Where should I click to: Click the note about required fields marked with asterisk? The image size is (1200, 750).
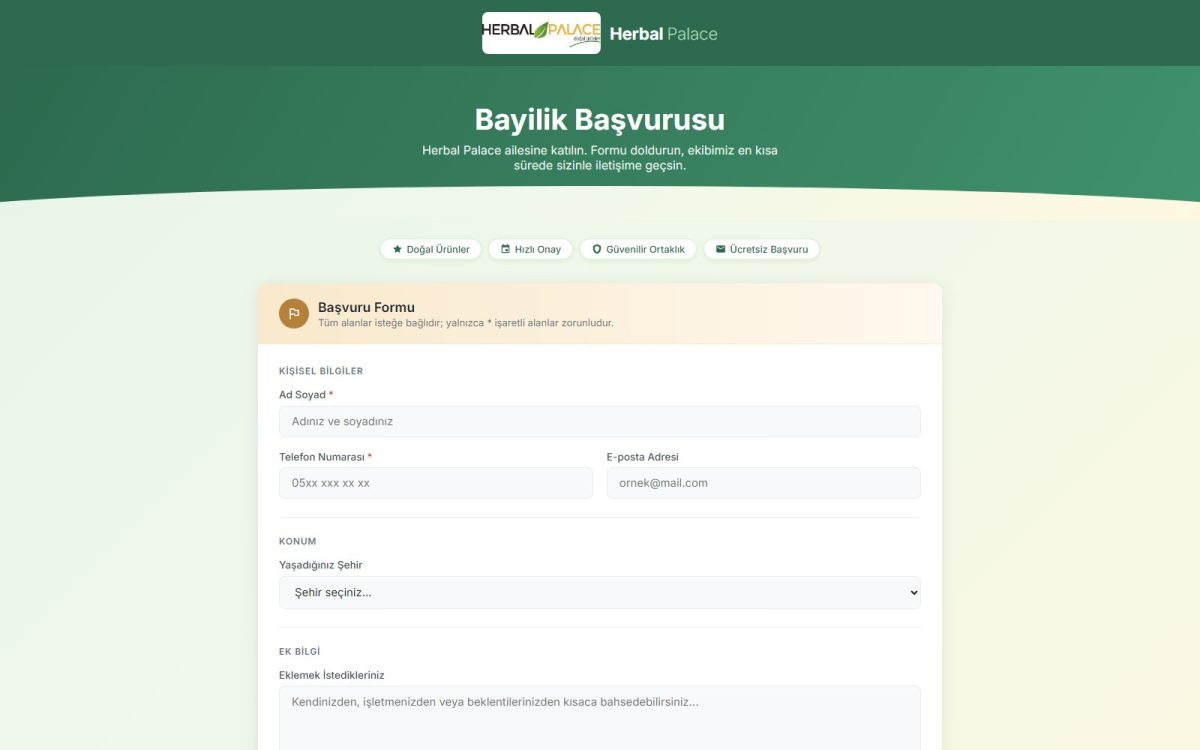[466, 323]
